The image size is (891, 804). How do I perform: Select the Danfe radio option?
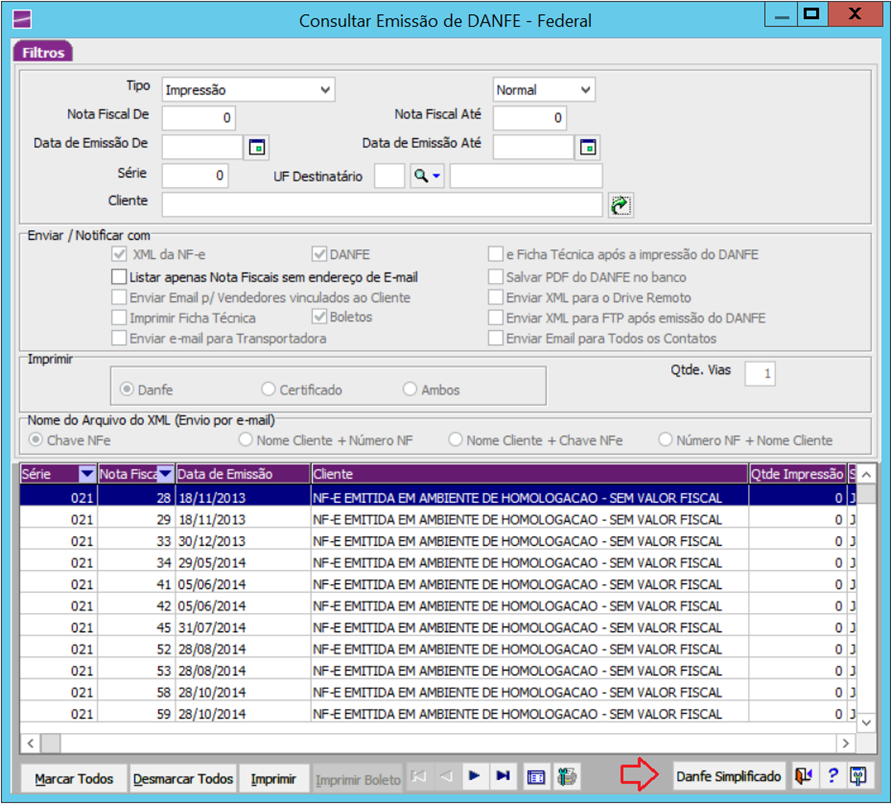[x=127, y=389]
